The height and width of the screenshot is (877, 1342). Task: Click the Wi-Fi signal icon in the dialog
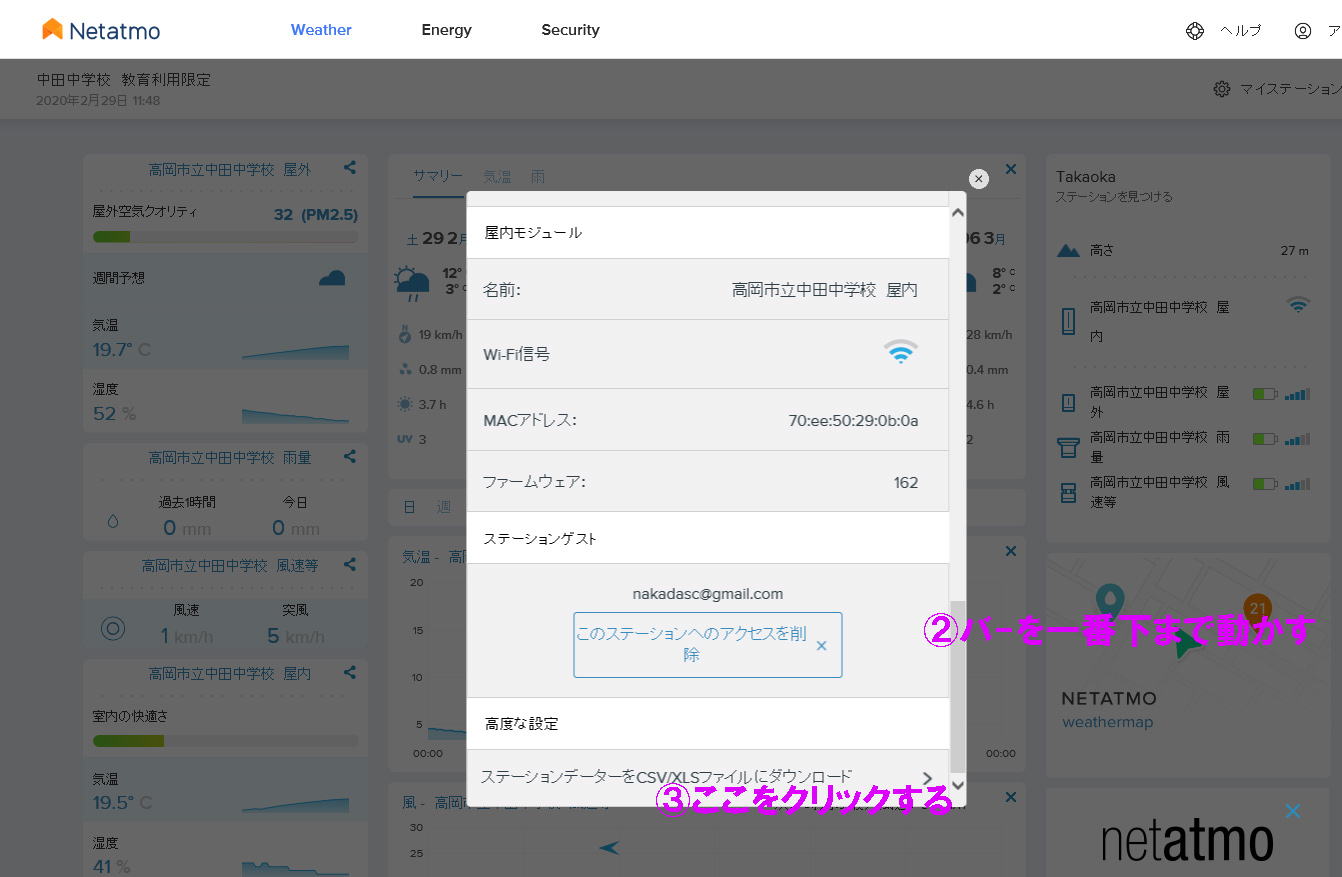pyautogui.click(x=900, y=352)
